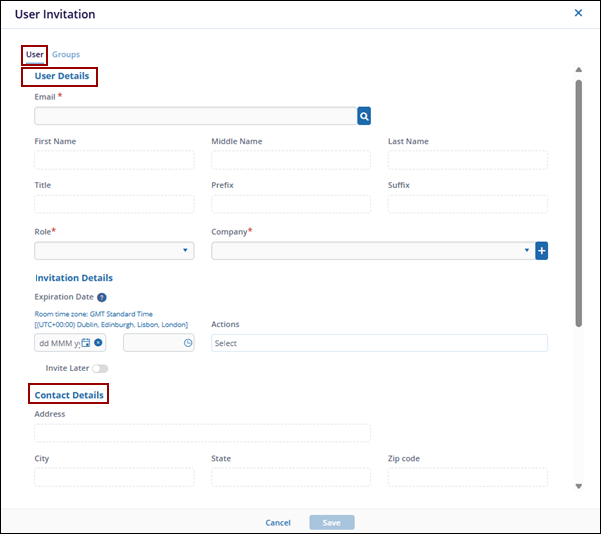Clear the expiration date with X icon
601x534 pixels.
98,343
